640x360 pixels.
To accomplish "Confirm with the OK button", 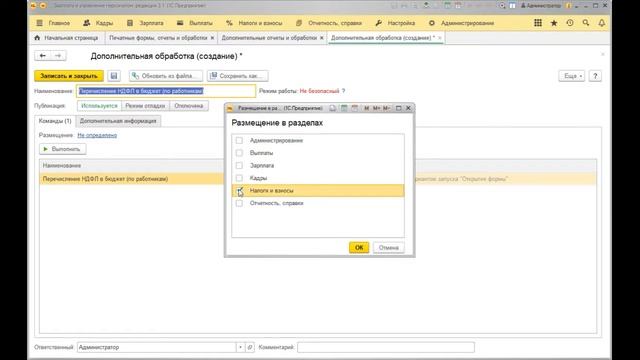I will (359, 247).
